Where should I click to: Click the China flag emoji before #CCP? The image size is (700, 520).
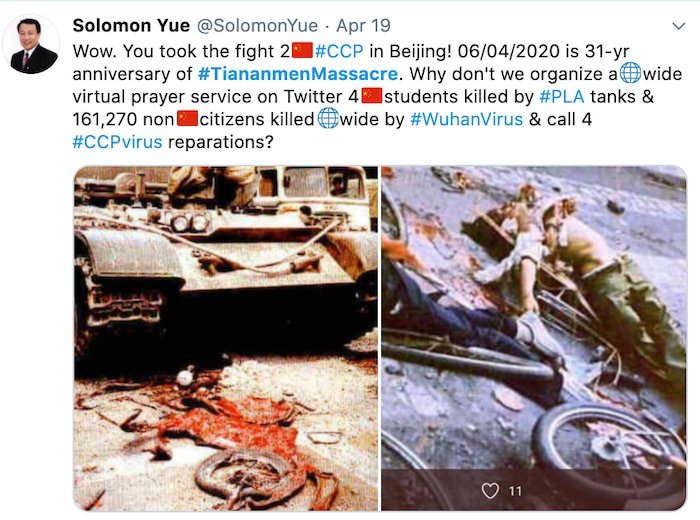tap(302, 50)
